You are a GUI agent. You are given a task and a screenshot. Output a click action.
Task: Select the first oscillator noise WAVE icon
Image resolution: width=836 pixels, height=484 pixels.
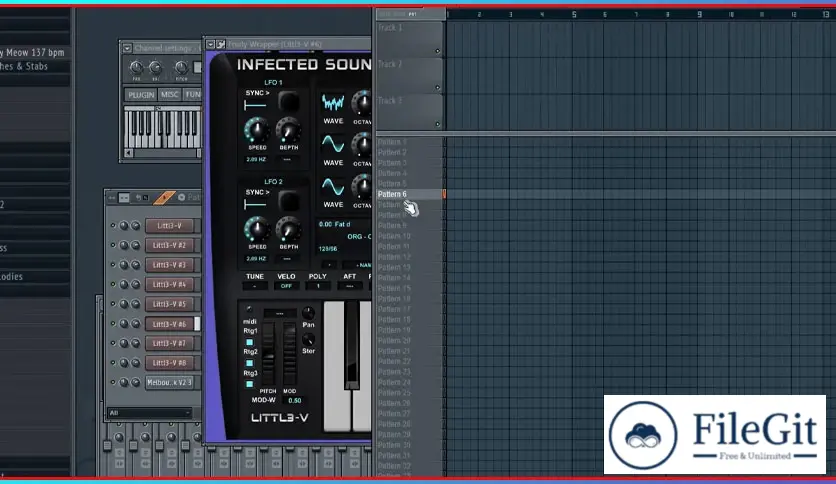pos(333,103)
